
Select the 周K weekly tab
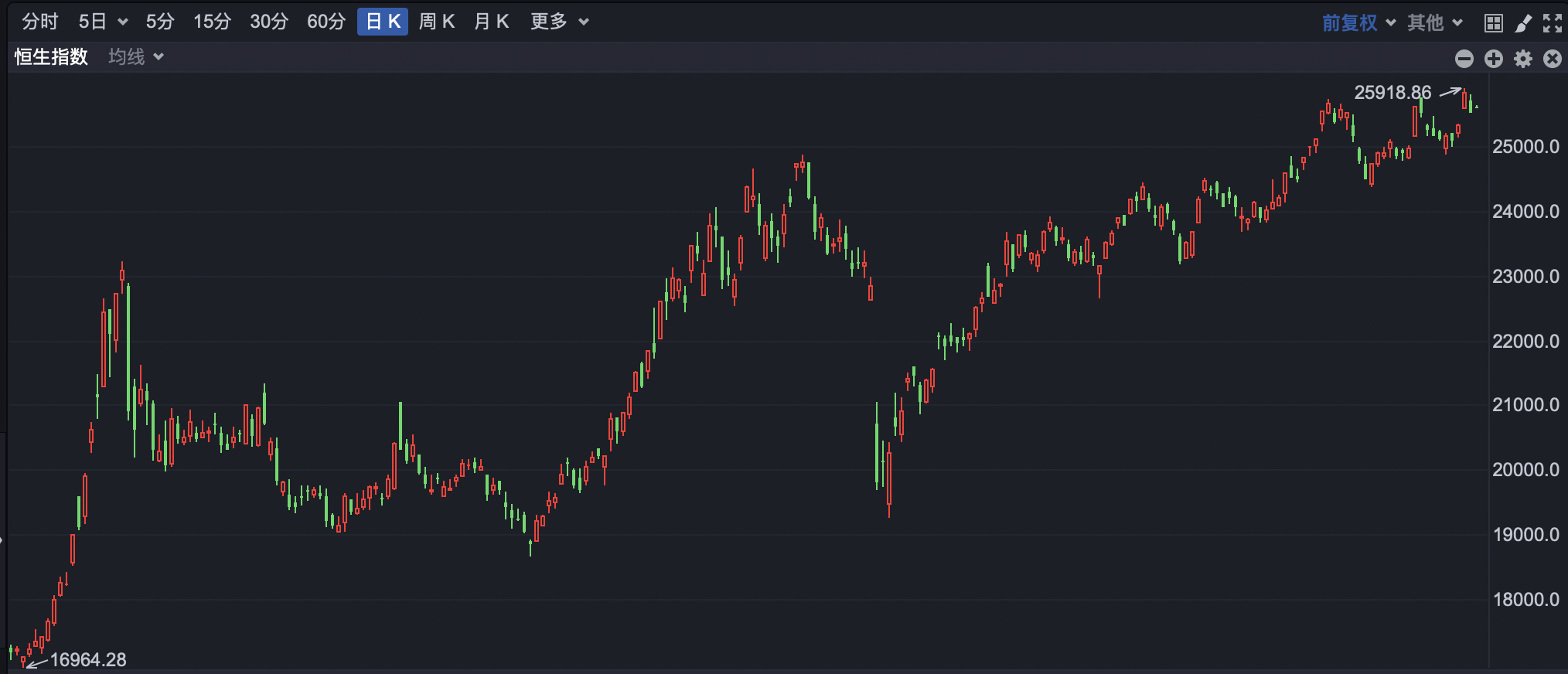pos(436,22)
